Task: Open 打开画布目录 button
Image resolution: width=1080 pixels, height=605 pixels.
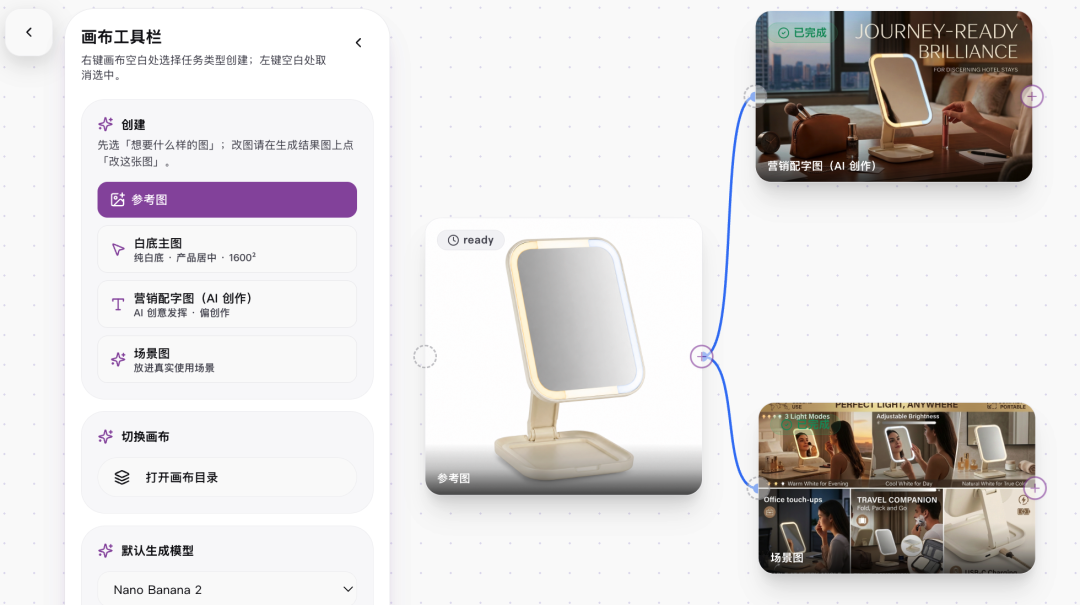Action: (227, 478)
